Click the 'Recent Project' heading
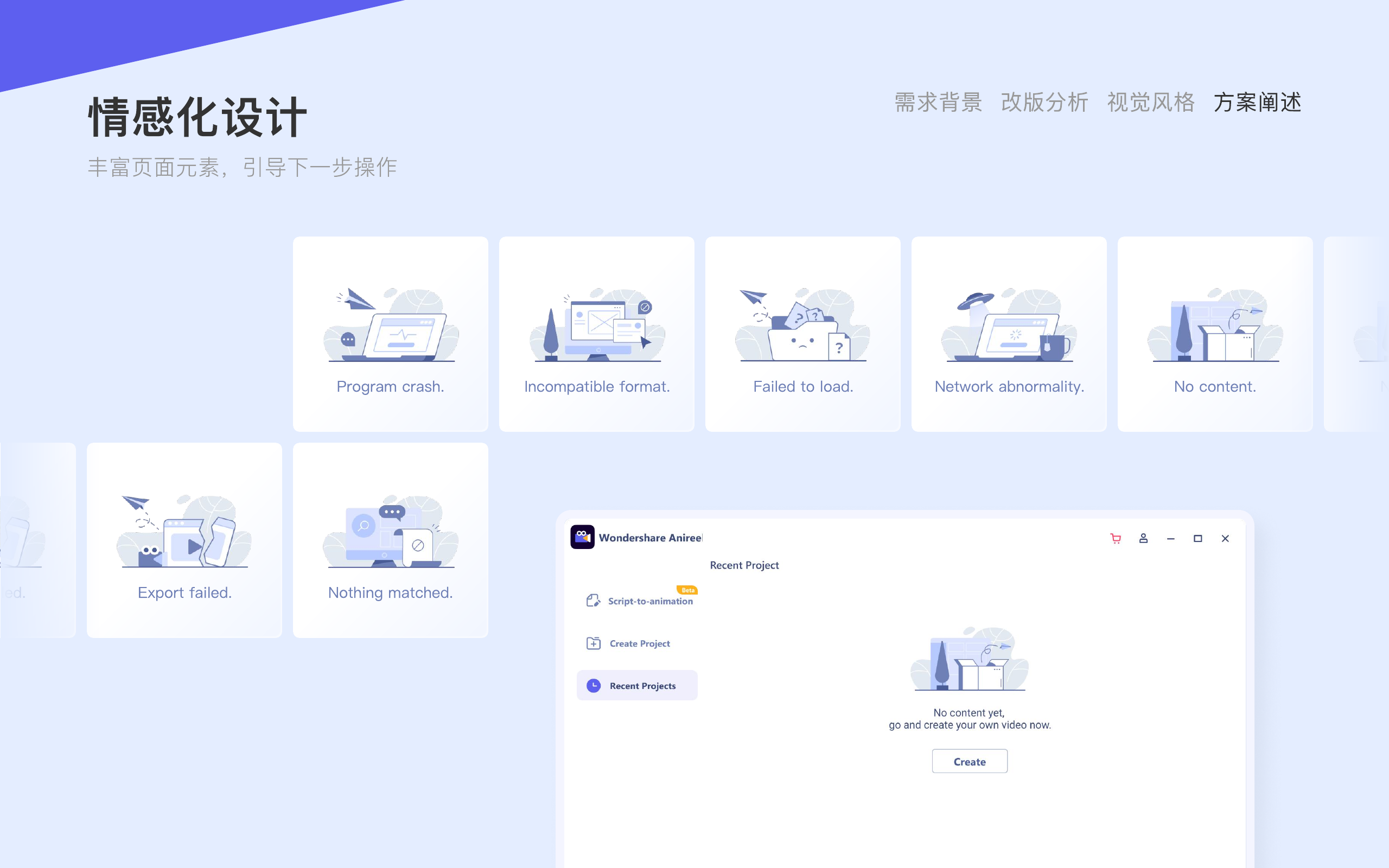 point(744,565)
